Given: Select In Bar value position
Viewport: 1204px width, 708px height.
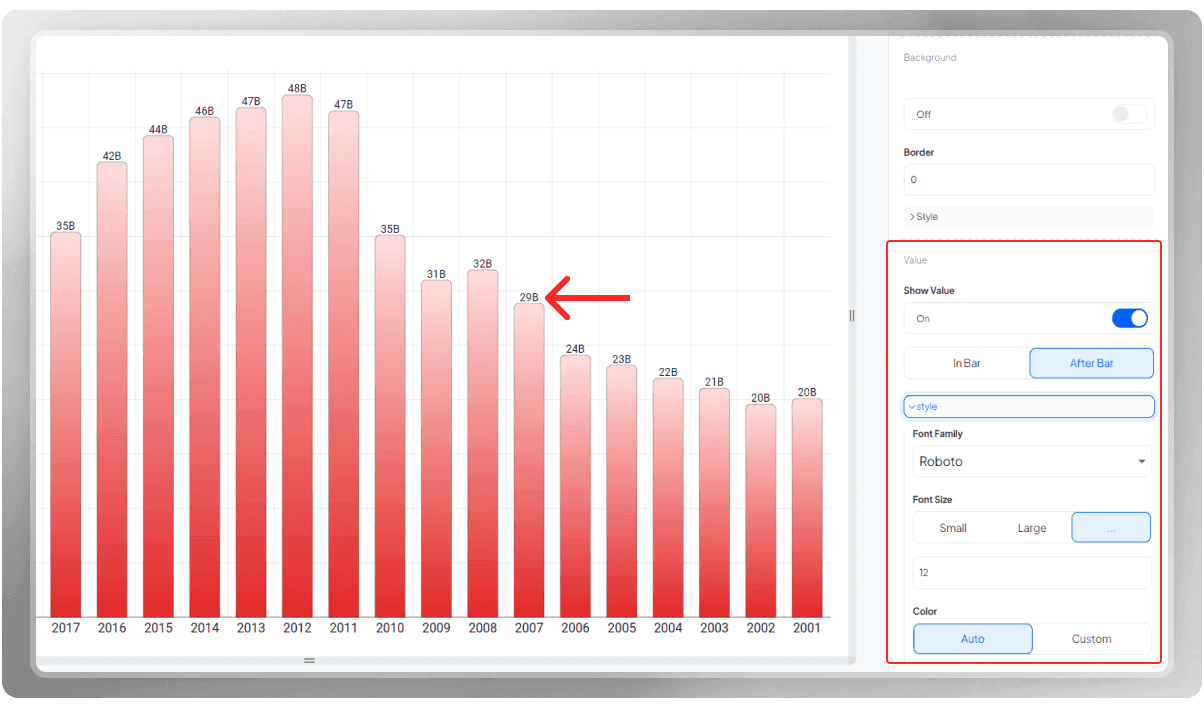Looking at the screenshot, I should pos(966,363).
